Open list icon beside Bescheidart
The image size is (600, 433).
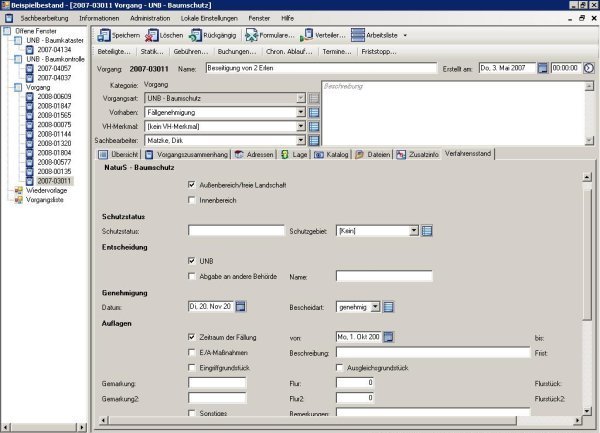(388, 307)
